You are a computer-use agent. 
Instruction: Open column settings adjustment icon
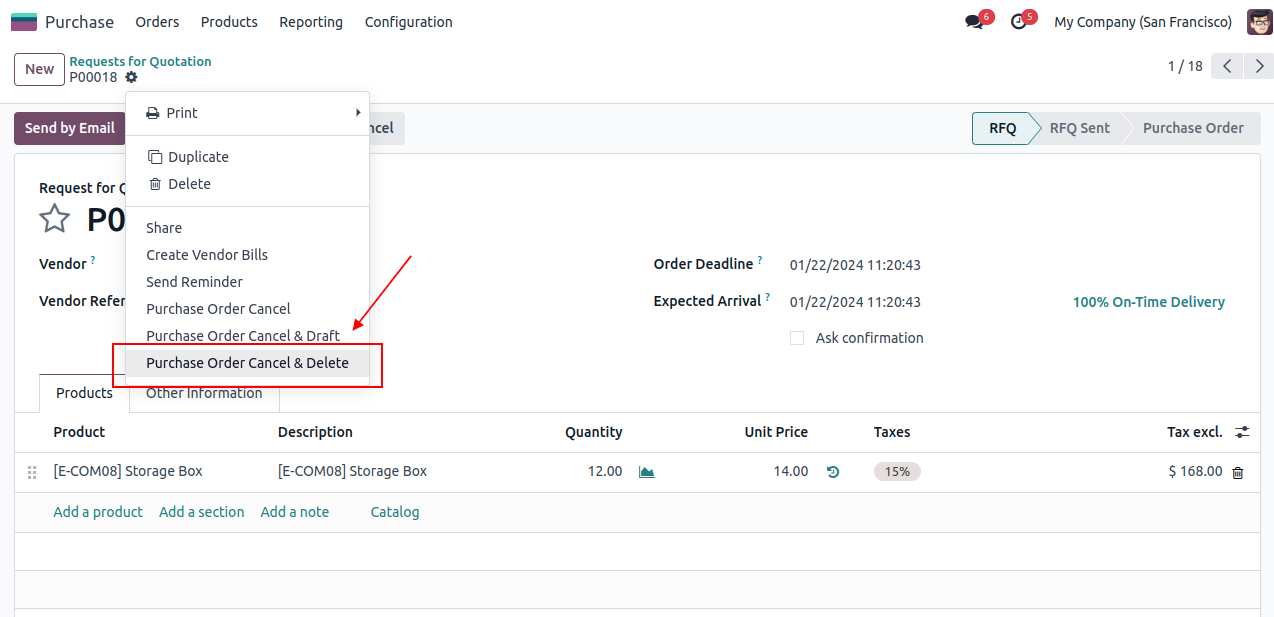pyautogui.click(x=1242, y=432)
